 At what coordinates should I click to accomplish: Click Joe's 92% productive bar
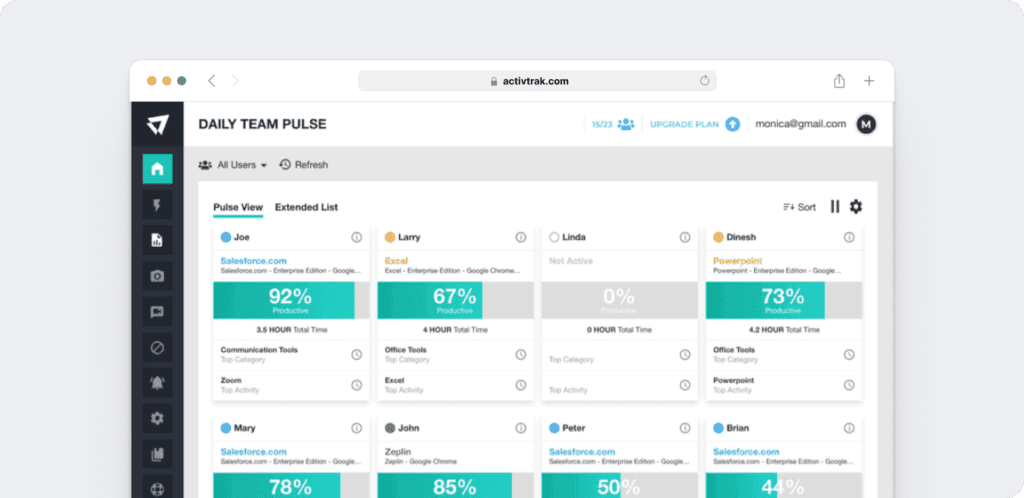(291, 300)
